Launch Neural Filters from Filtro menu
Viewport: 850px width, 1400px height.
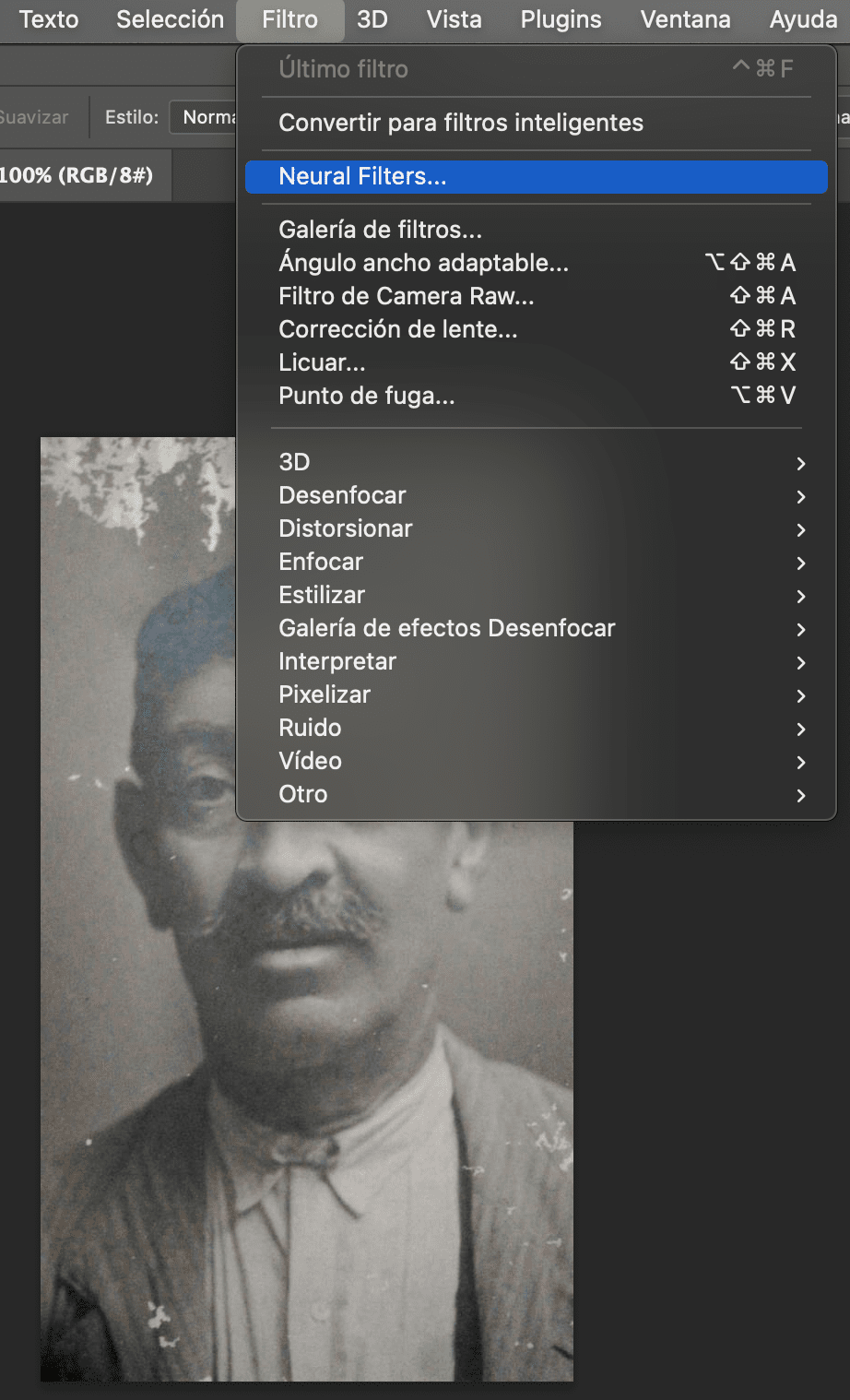click(x=537, y=176)
